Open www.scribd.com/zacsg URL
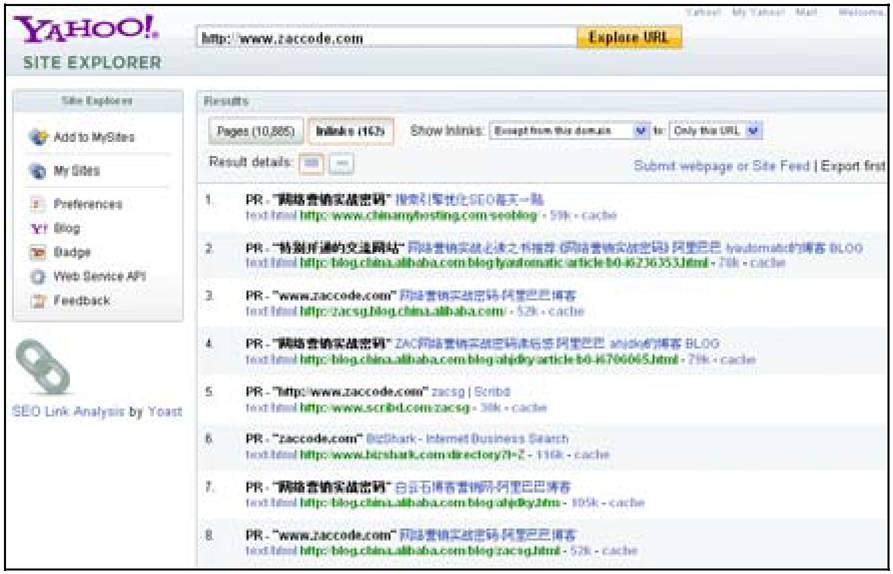This screenshot has height=574, width=893. pos(385,407)
